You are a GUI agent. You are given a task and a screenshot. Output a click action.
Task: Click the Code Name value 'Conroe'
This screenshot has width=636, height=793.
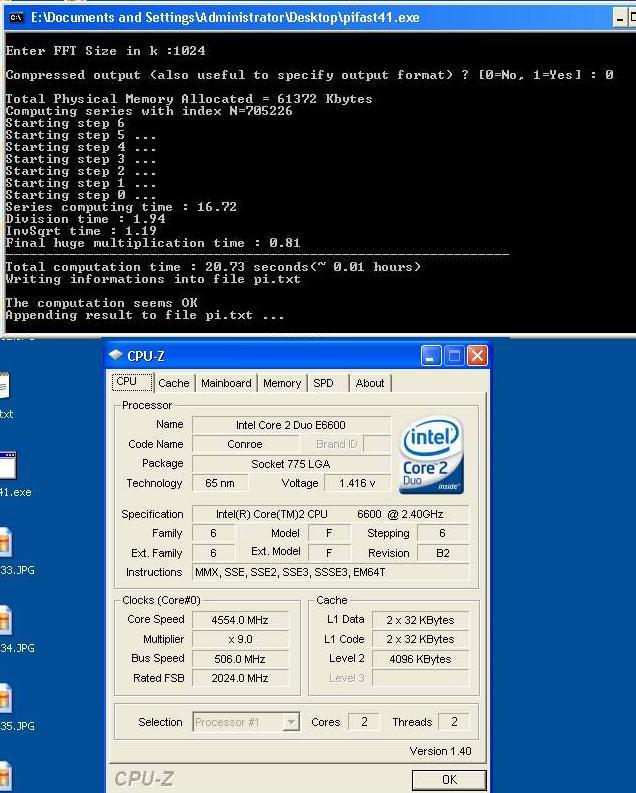(x=245, y=444)
